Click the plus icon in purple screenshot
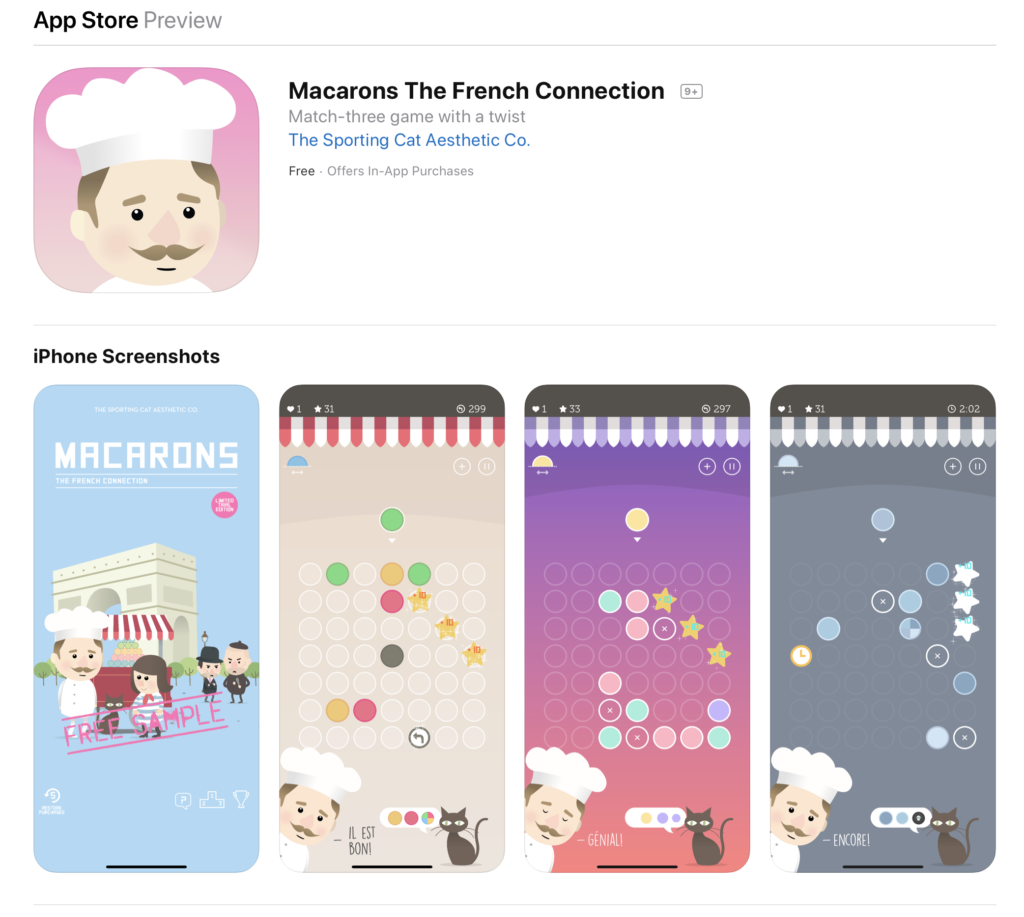 (707, 466)
